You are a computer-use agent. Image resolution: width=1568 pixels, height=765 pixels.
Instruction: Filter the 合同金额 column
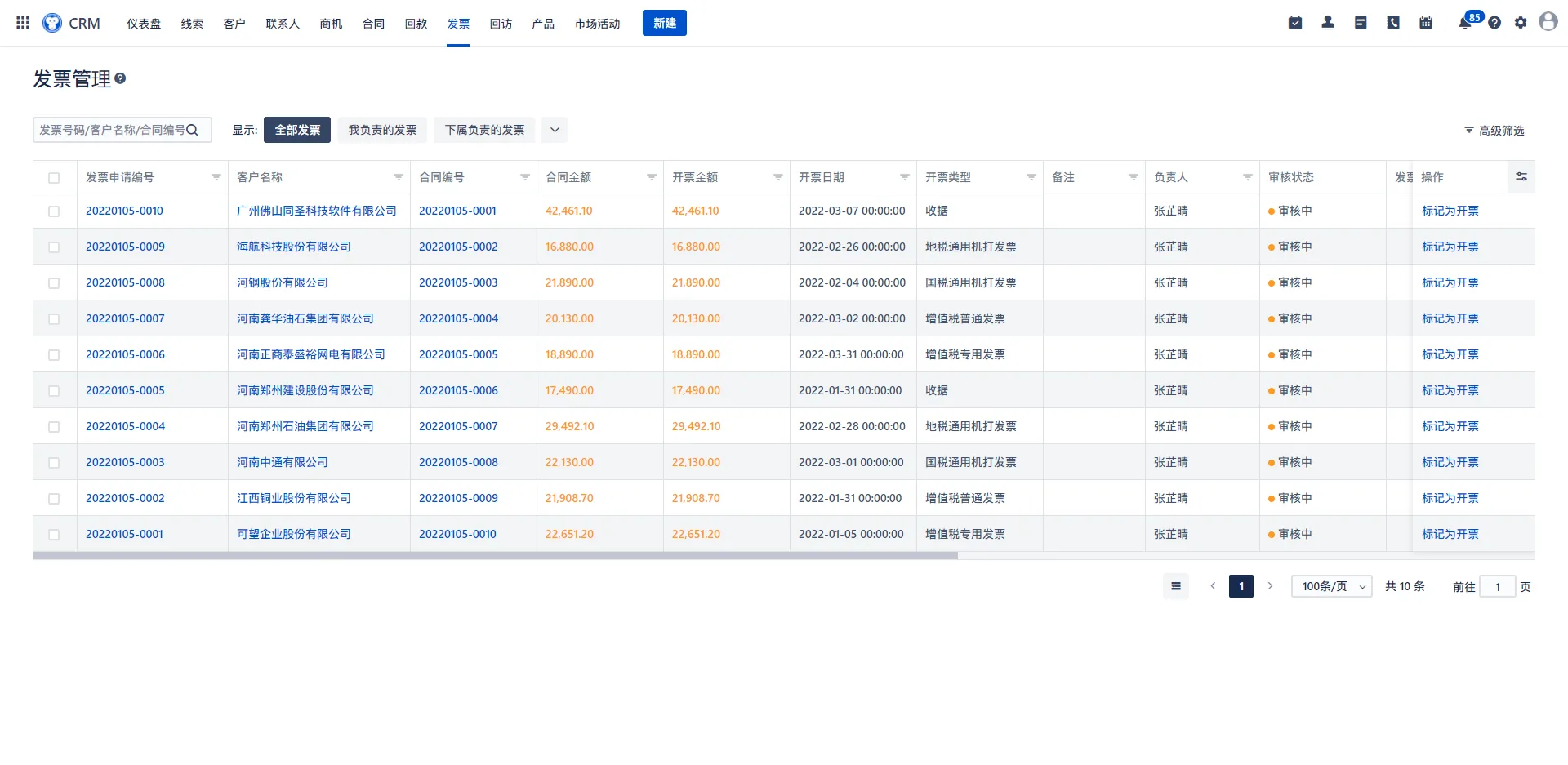pyautogui.click(x=652, y=177)
